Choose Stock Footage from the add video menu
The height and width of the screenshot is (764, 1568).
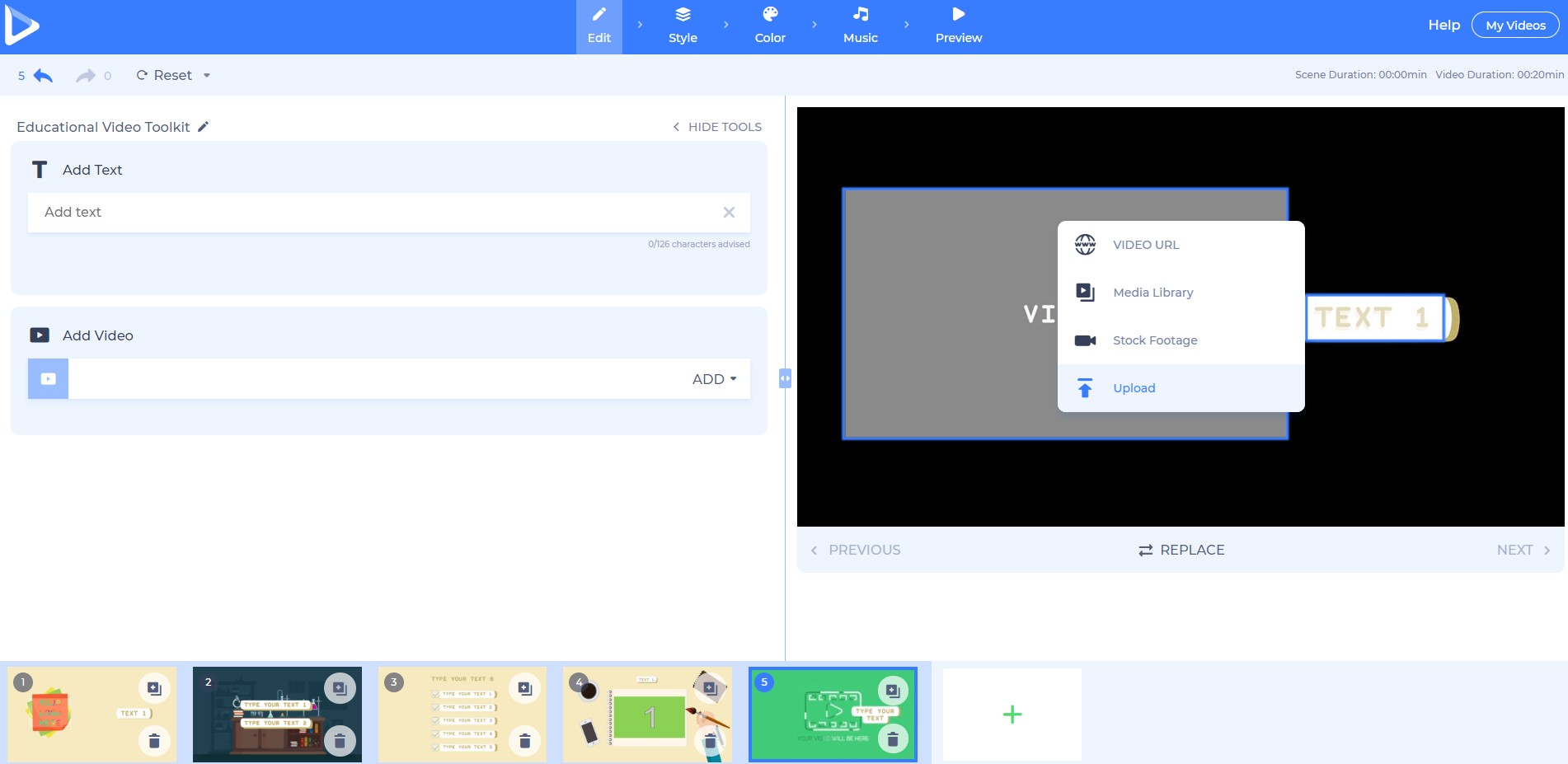click(x=1155, y=340)
